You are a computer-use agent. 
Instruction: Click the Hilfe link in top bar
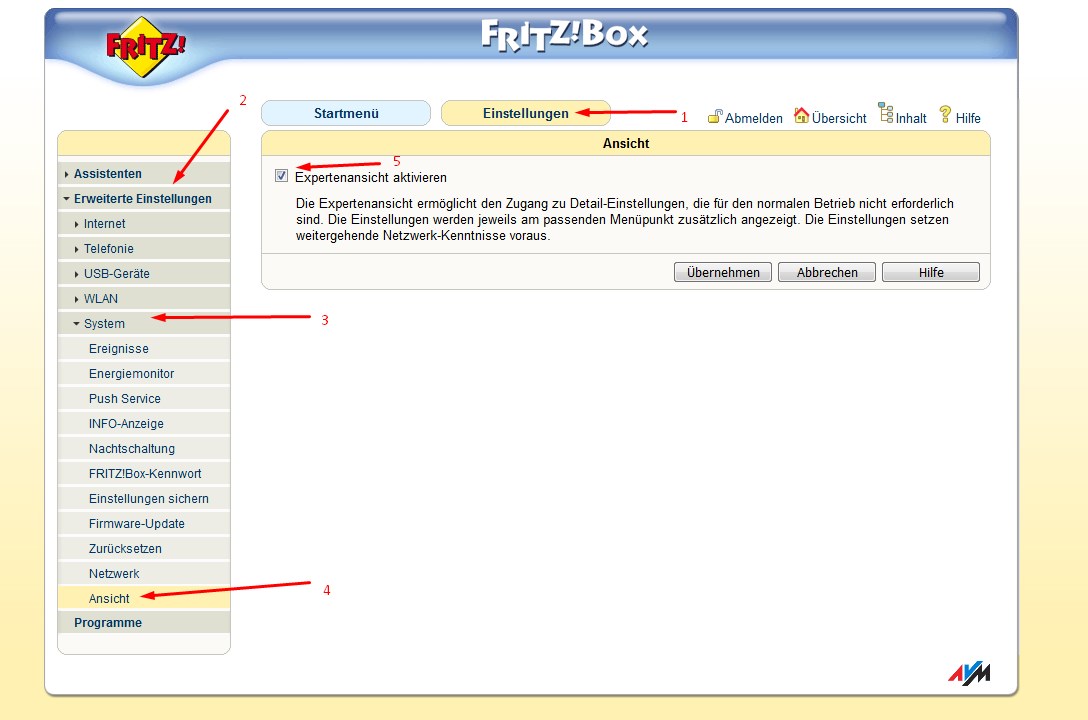[968, 118]
